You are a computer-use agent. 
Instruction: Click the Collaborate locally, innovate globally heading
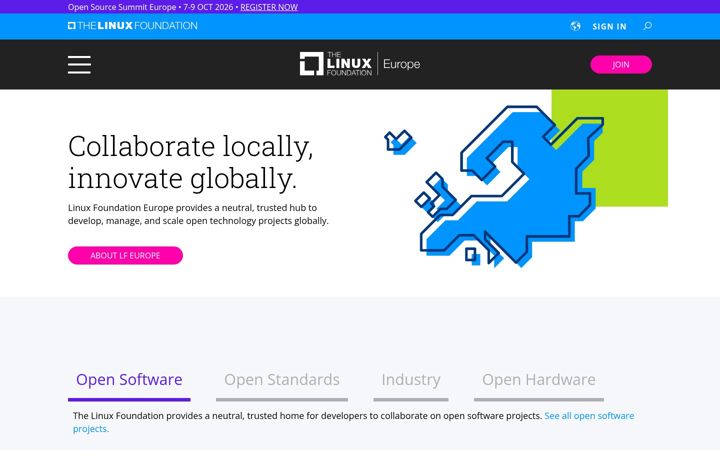point(191,162)
